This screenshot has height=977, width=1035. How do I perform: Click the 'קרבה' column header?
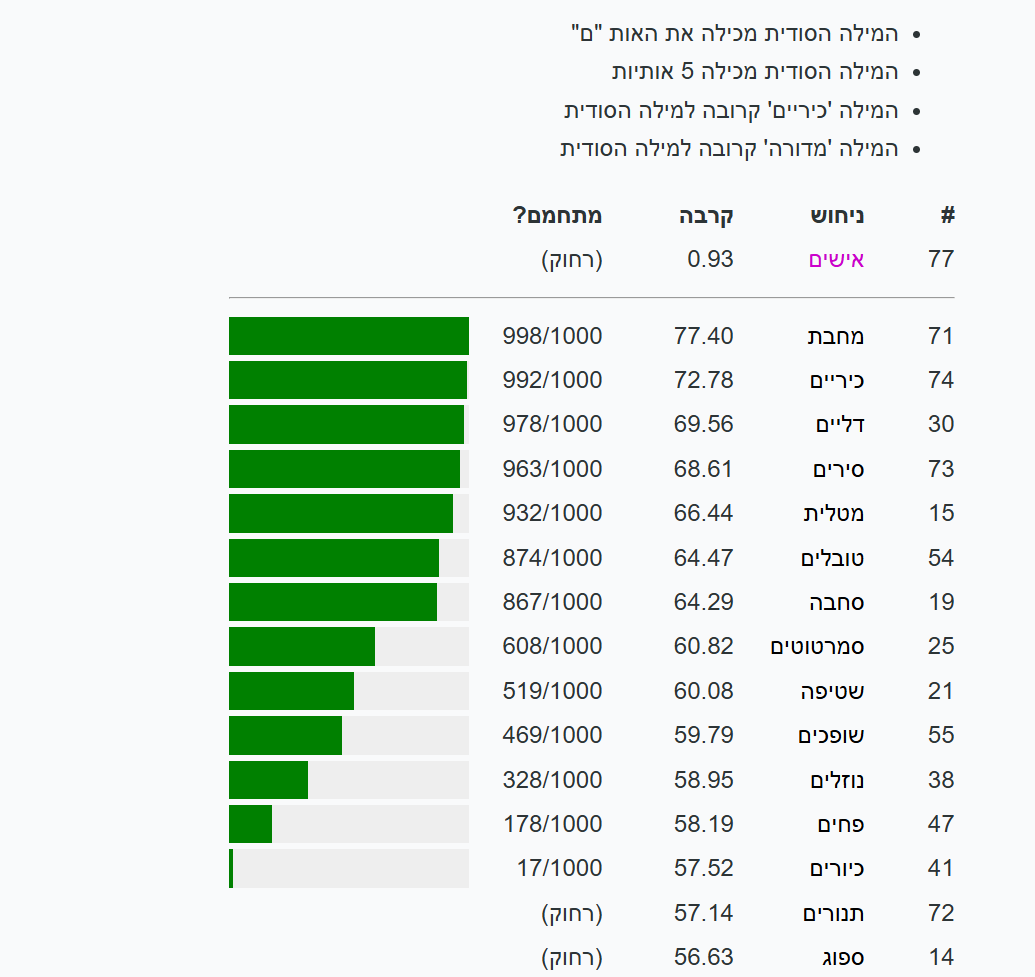pos(706,215)
